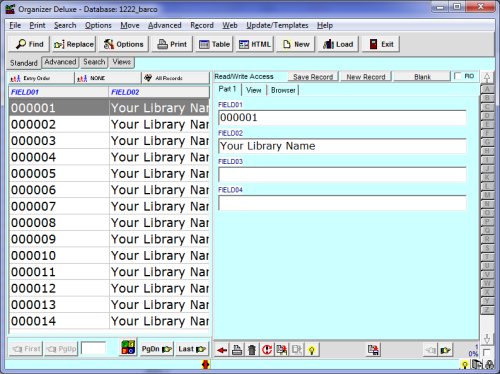Switch to Table view

(x=214, y=44)
